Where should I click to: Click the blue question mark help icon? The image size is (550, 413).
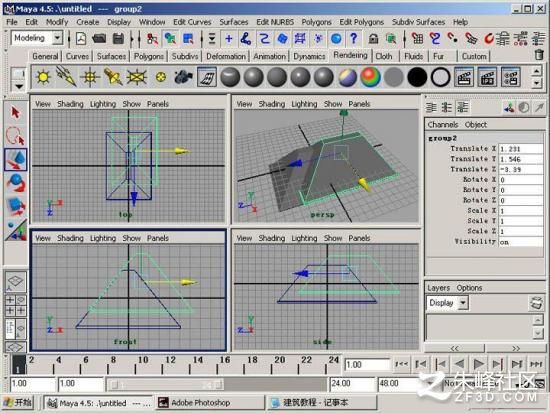pyautogui.click(x=354, y=38)
